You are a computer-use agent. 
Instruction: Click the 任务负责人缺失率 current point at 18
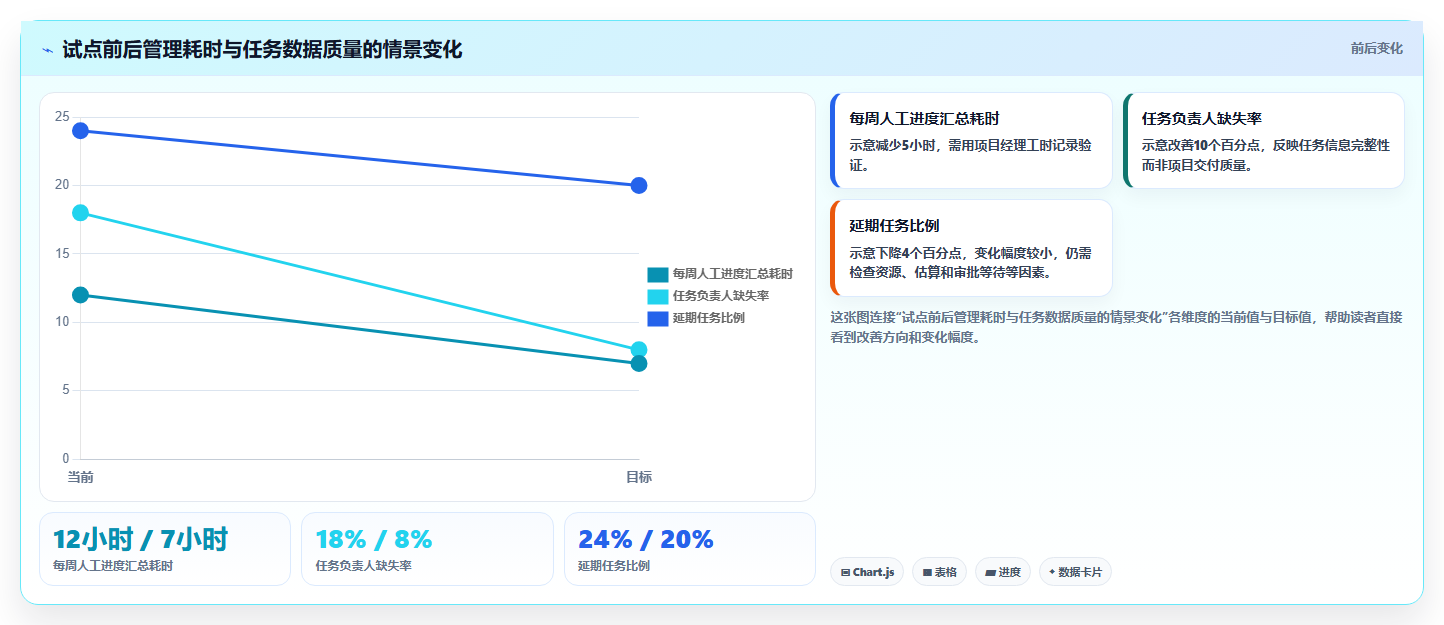point(80,213)
